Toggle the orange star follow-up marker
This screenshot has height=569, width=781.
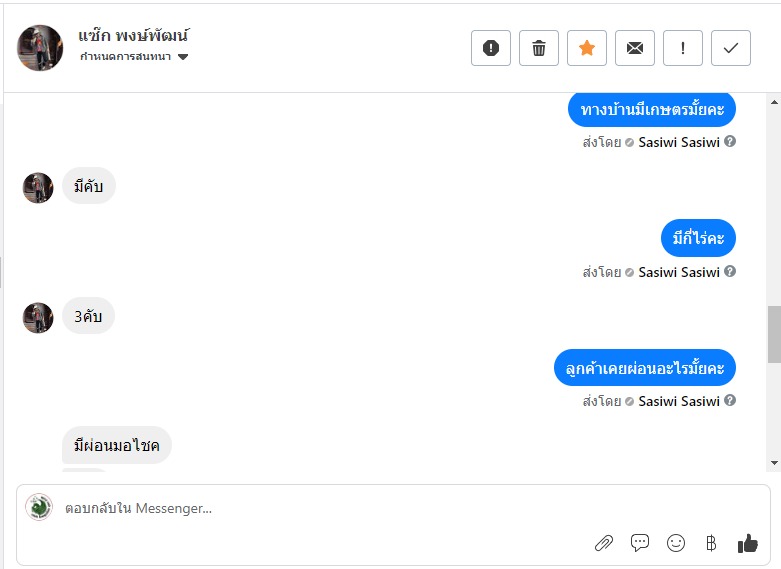coord(587,48)
